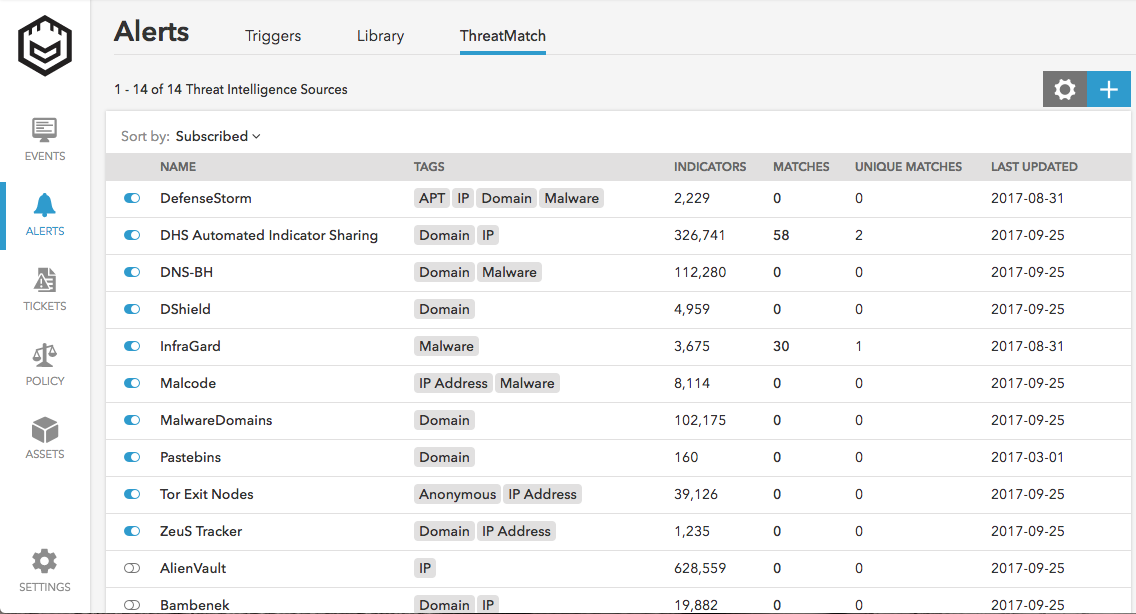The height and width of the screenshot is (614, 1136).
Task: Open the Tor Exit Nodes entry
Action: point(206,494)
